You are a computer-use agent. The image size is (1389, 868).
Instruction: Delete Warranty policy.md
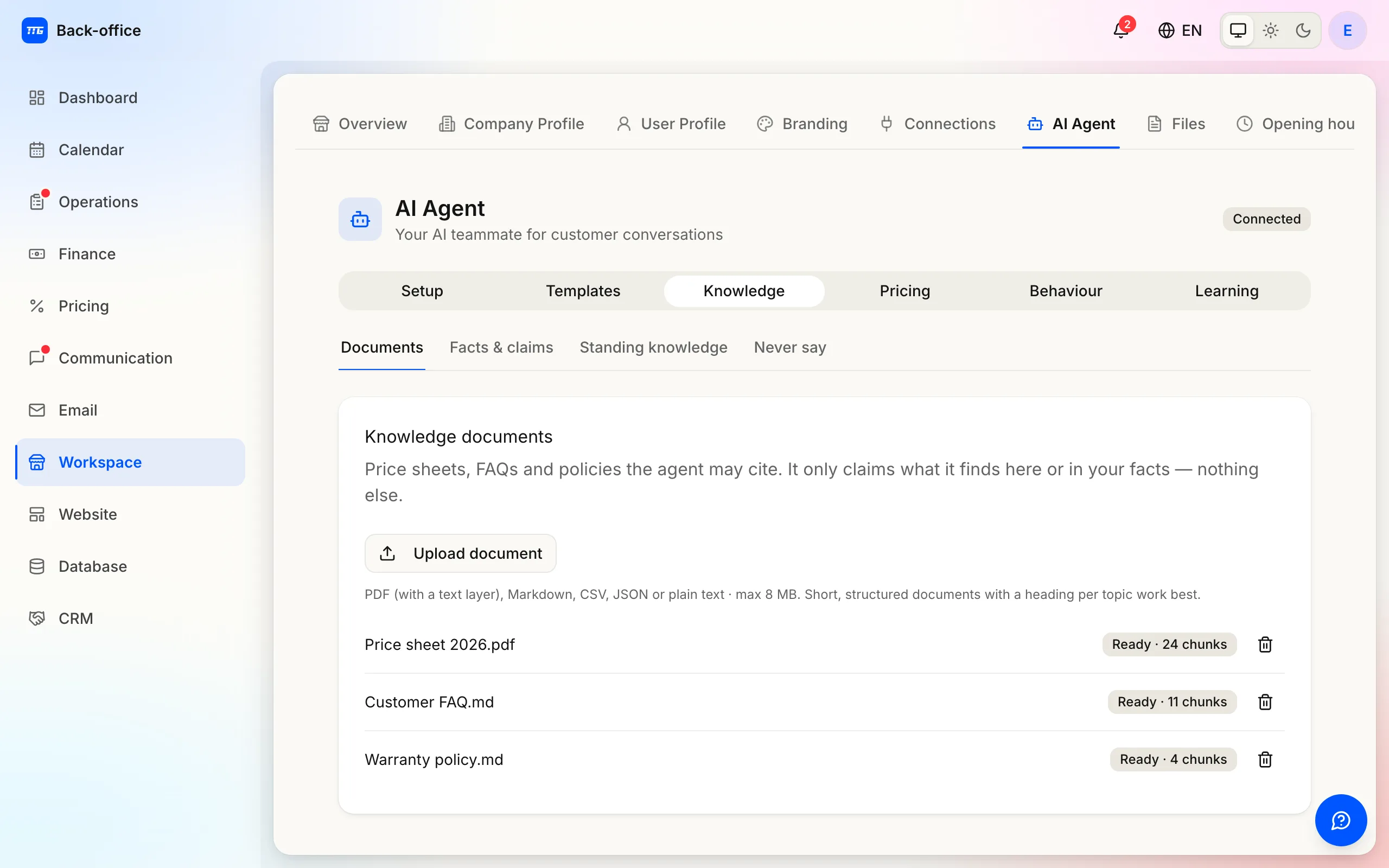1265,759
